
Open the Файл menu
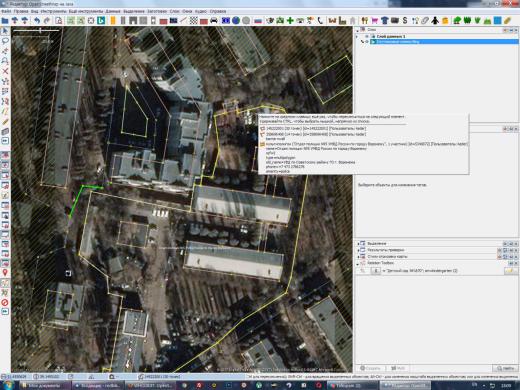[6, 11]
